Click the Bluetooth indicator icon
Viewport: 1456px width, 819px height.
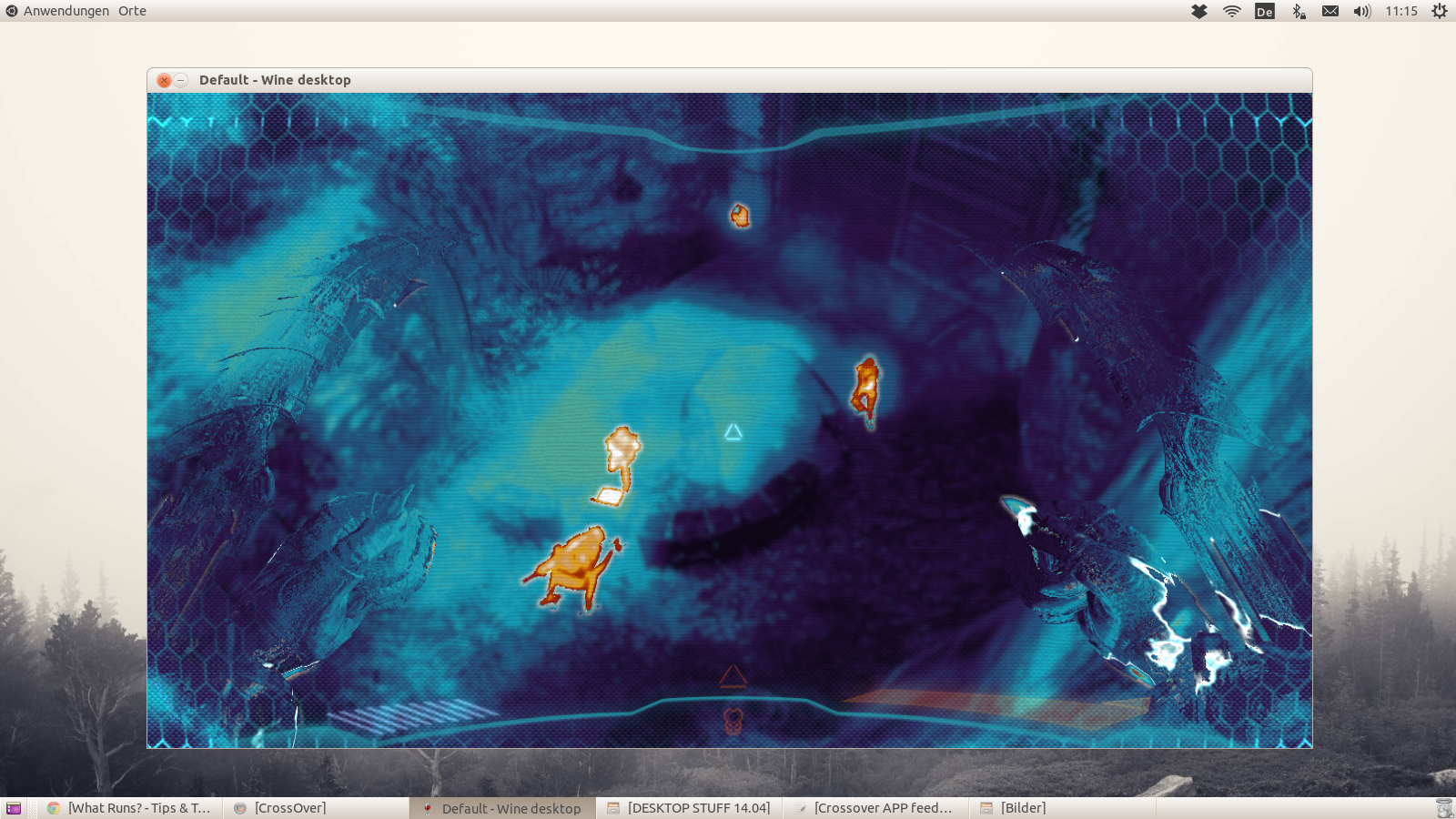click(1299, 11)
